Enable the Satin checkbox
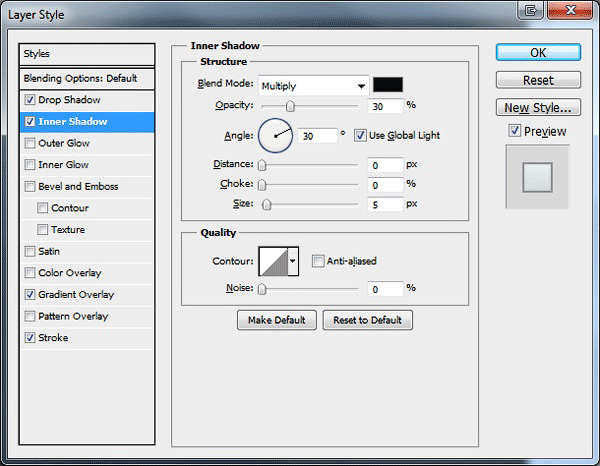The width and height of the screenshot is (600, 466). 30,251
